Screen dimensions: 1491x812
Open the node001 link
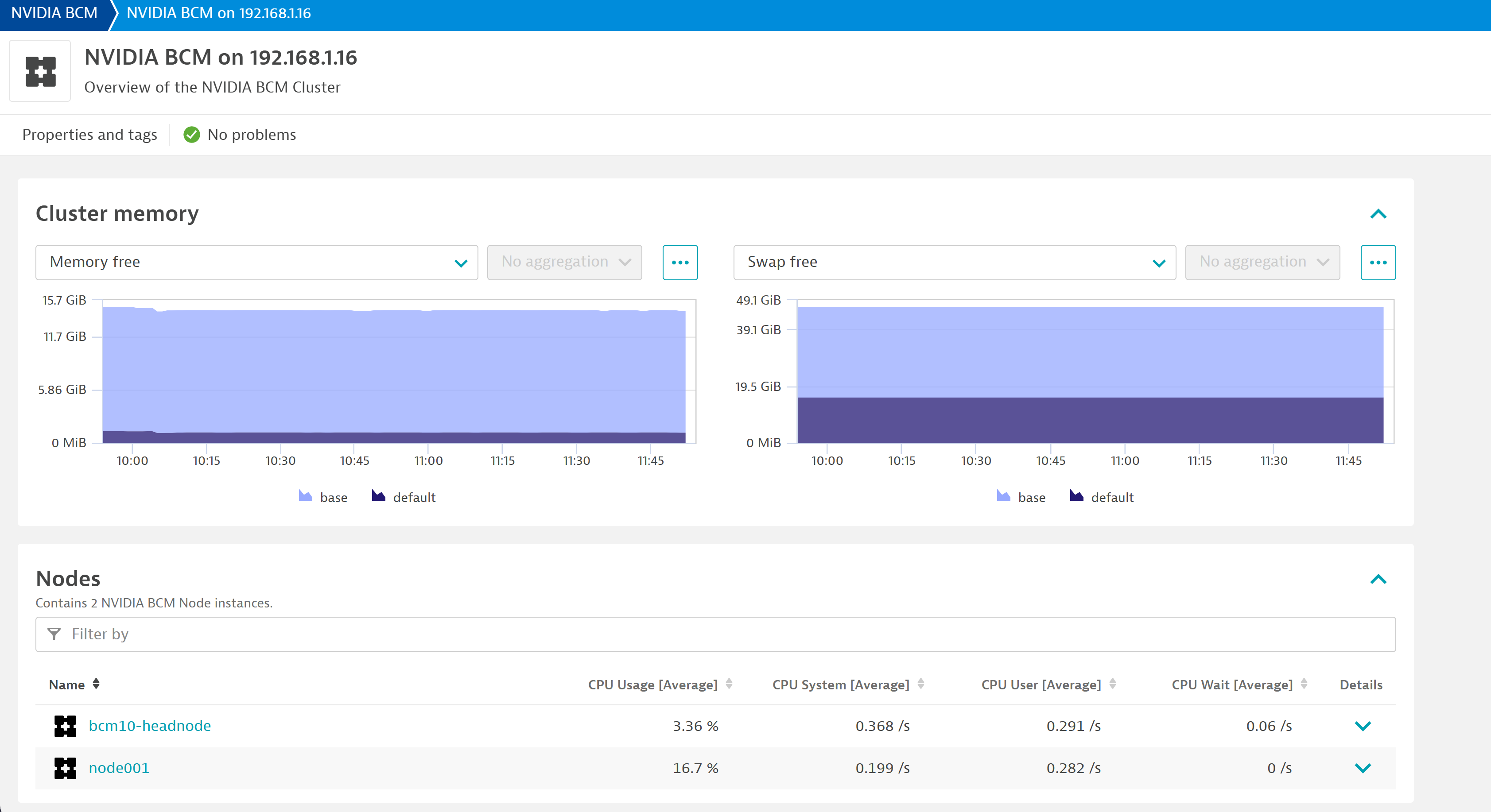pyautogui.click(x=119, y=768)
